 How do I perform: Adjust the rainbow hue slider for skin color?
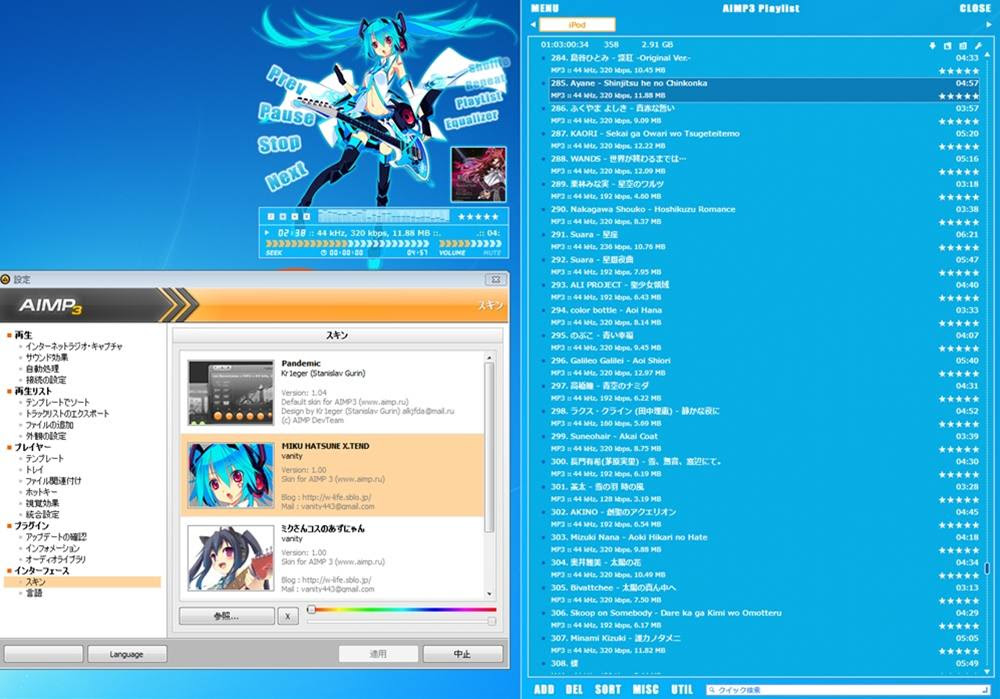click(402, 610)
